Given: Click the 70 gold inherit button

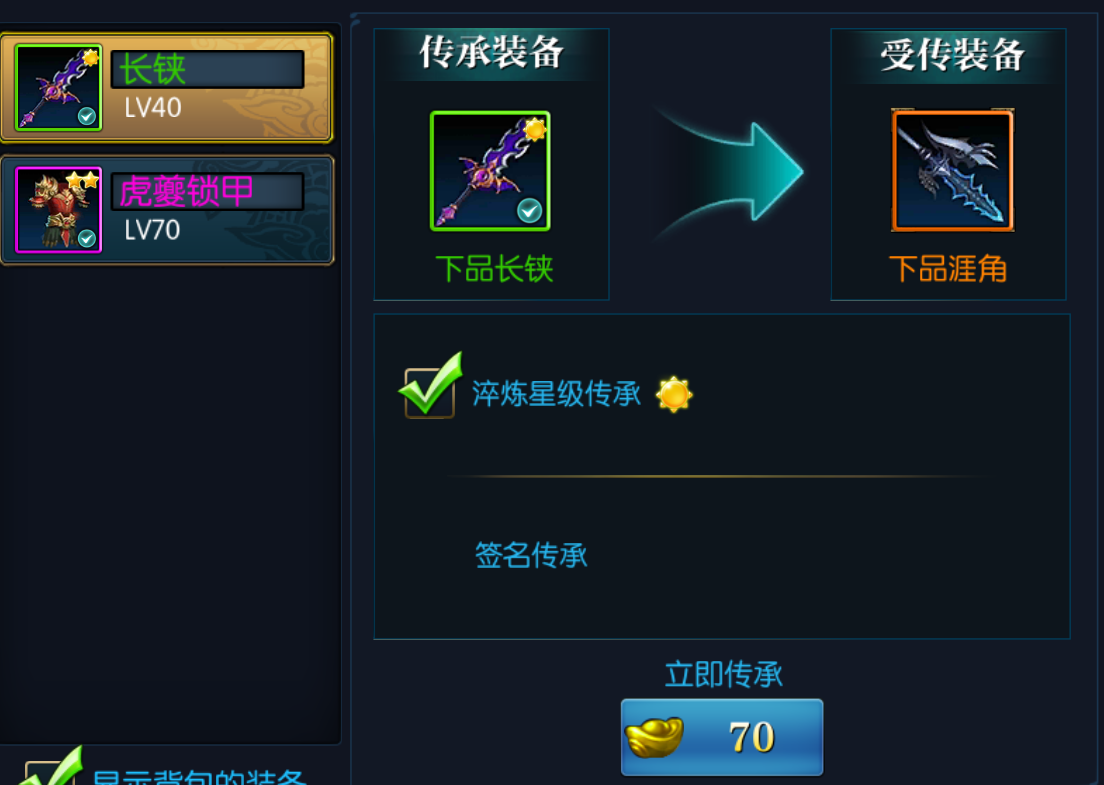Looking at the screenshot, I should [722, 737].
